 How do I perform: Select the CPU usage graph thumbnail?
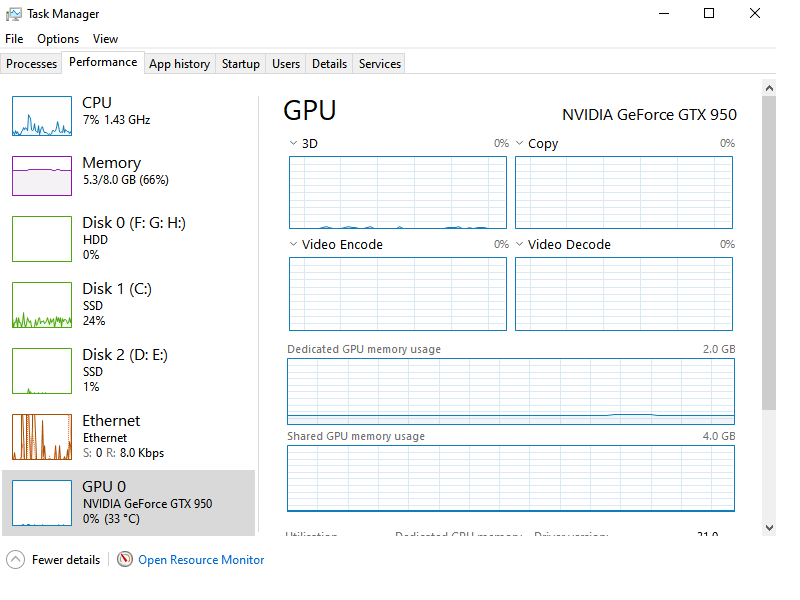tap(42, 116)
